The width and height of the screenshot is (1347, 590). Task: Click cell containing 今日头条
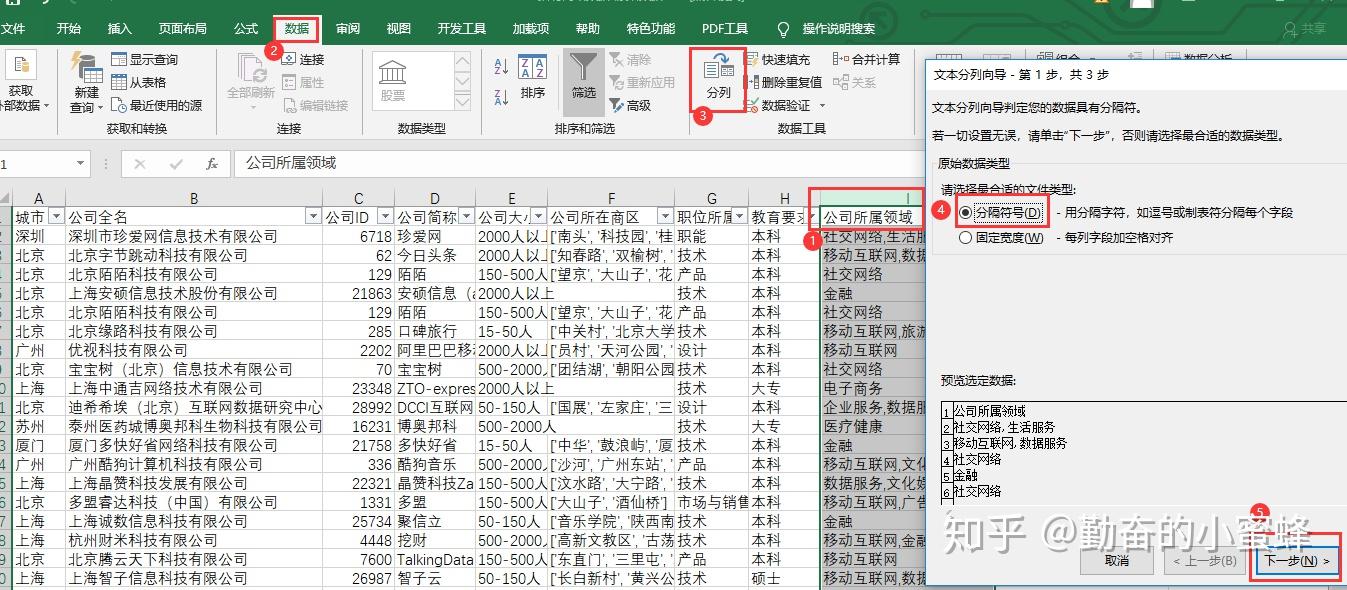pos(435,255)
